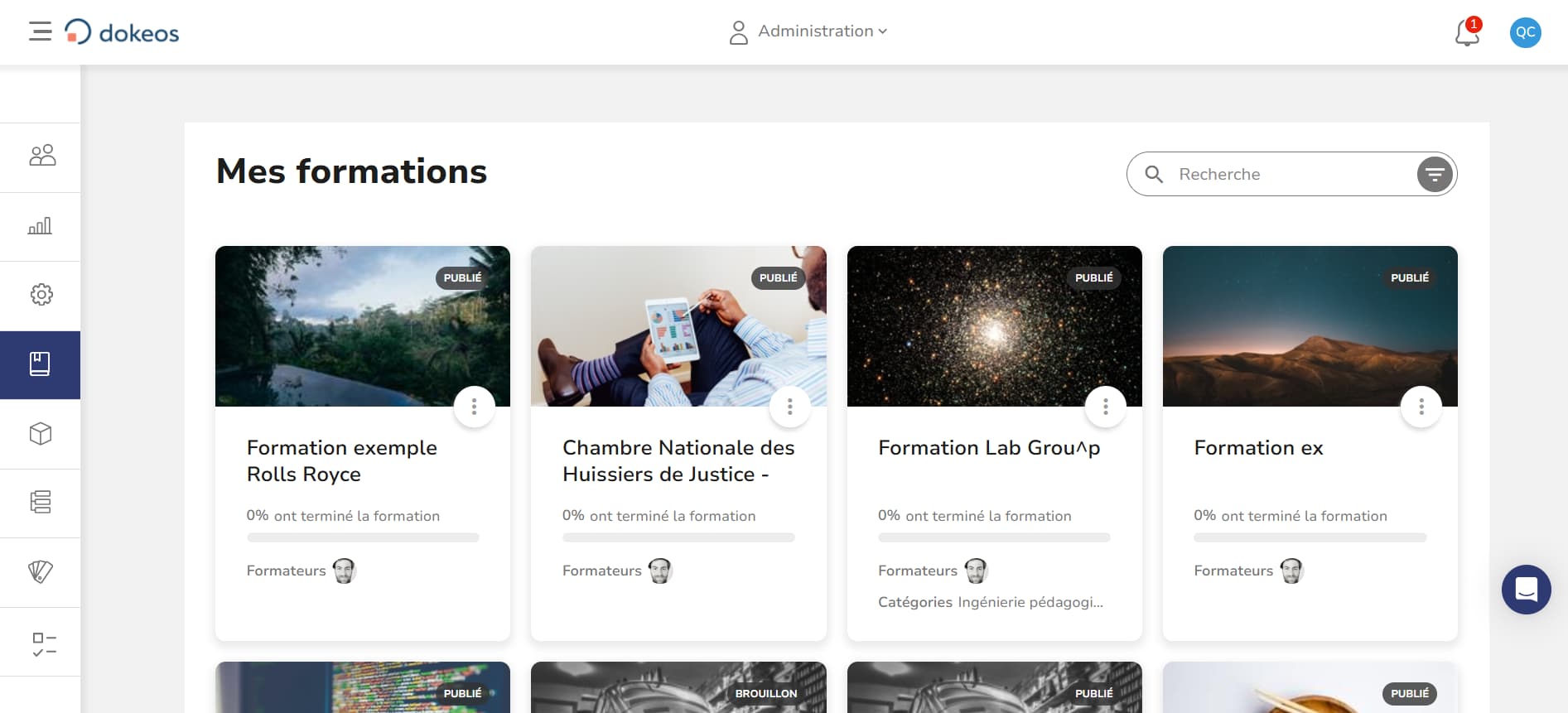
Task: Click the Formation ex course title
Action: (x=1257, y=448)
